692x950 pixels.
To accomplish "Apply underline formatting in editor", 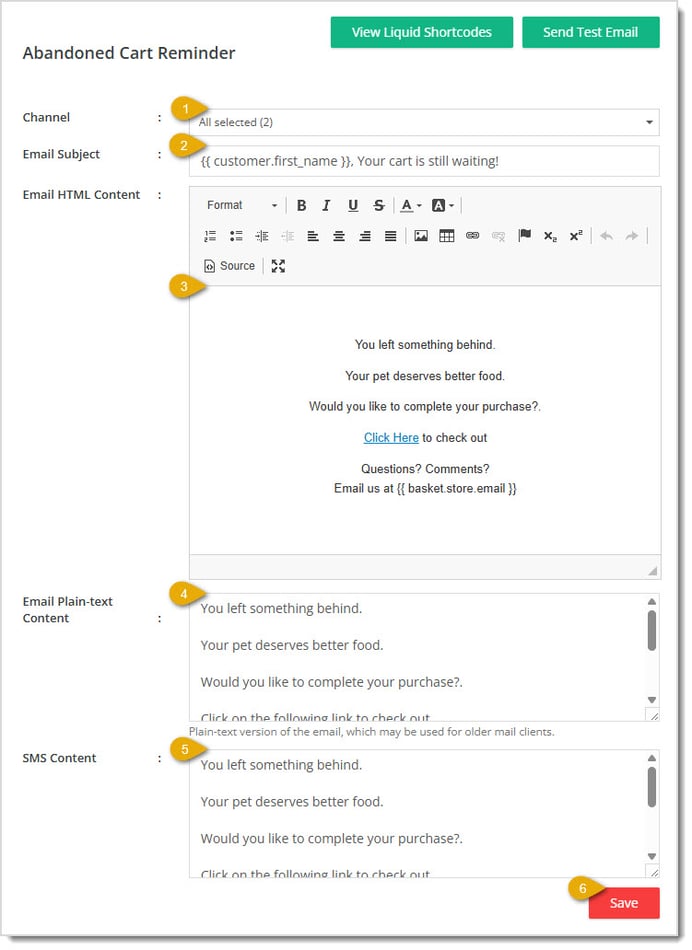I will pyautogui.click(x=353, y=206).
